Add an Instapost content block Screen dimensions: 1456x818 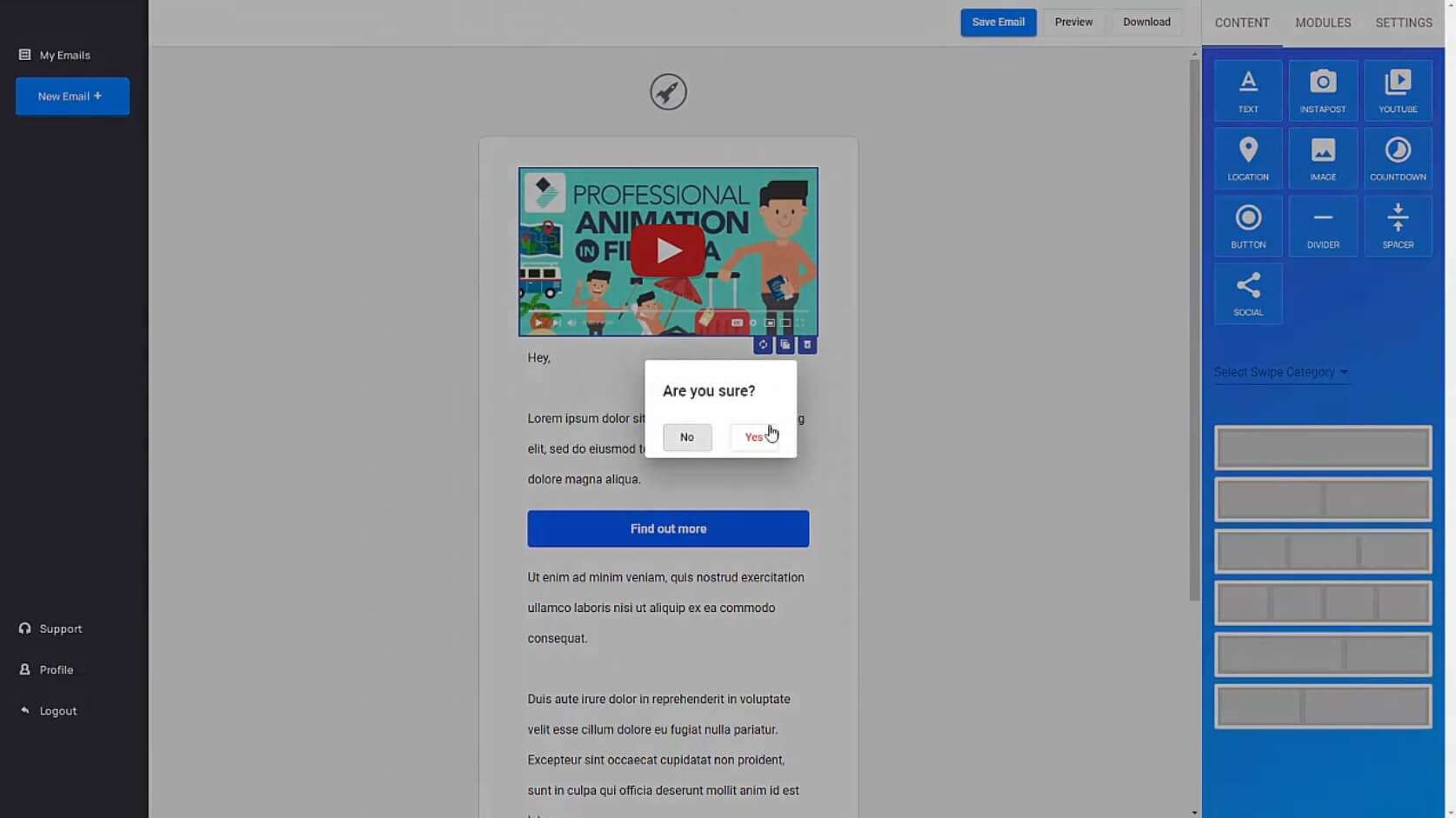coord(1323,90)
